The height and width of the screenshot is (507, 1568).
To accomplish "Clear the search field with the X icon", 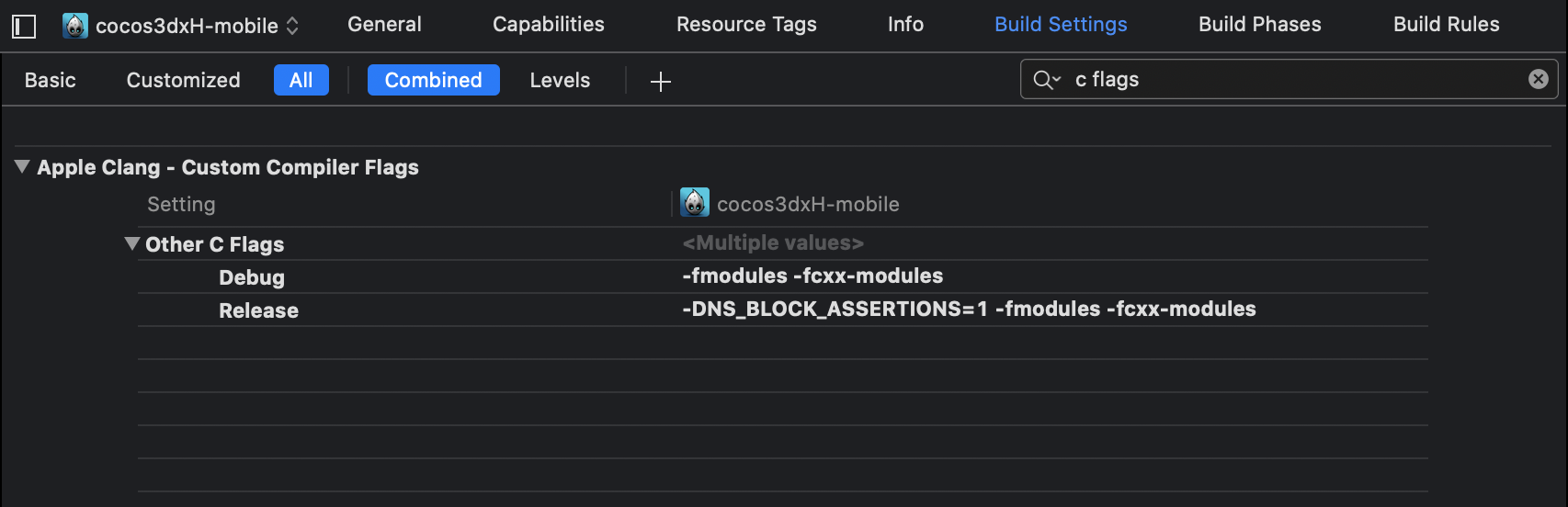I will pos(1538,79).
